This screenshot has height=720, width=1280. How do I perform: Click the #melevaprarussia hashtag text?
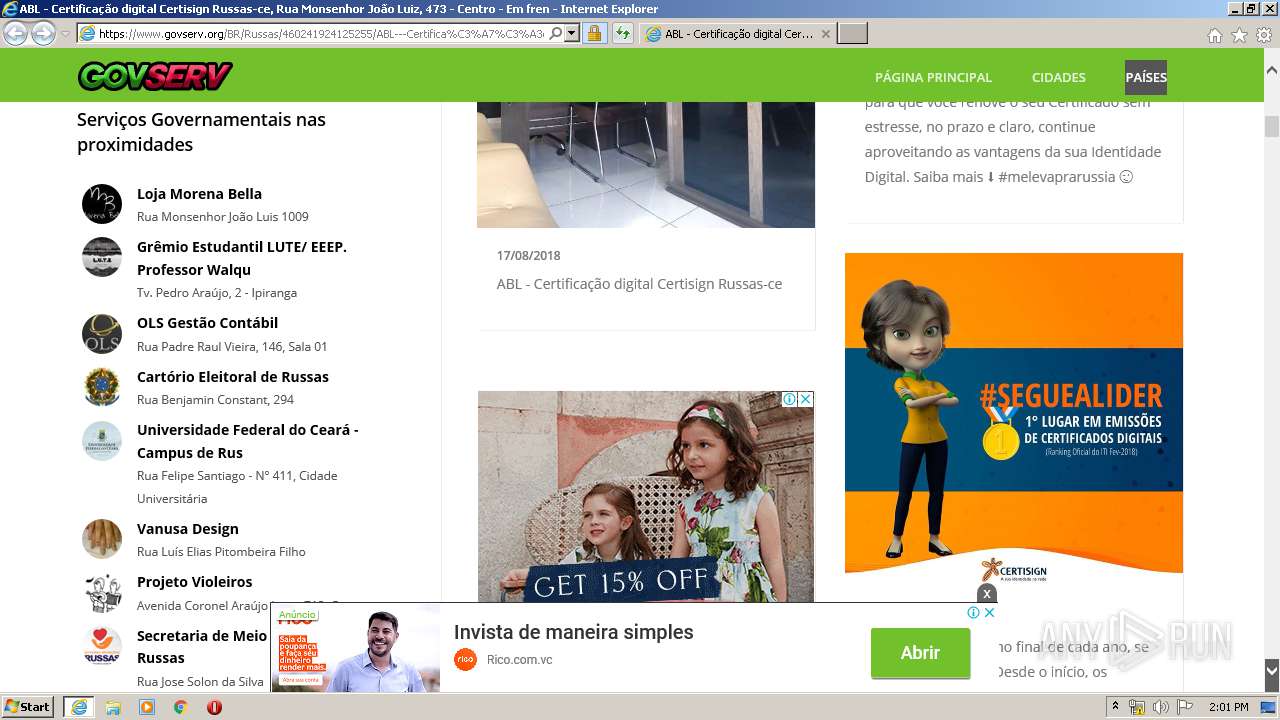1056,177
